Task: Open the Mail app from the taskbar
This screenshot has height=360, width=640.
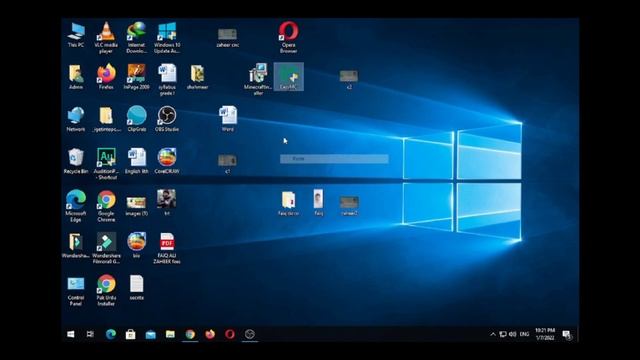Action: [x=150, y=334]
